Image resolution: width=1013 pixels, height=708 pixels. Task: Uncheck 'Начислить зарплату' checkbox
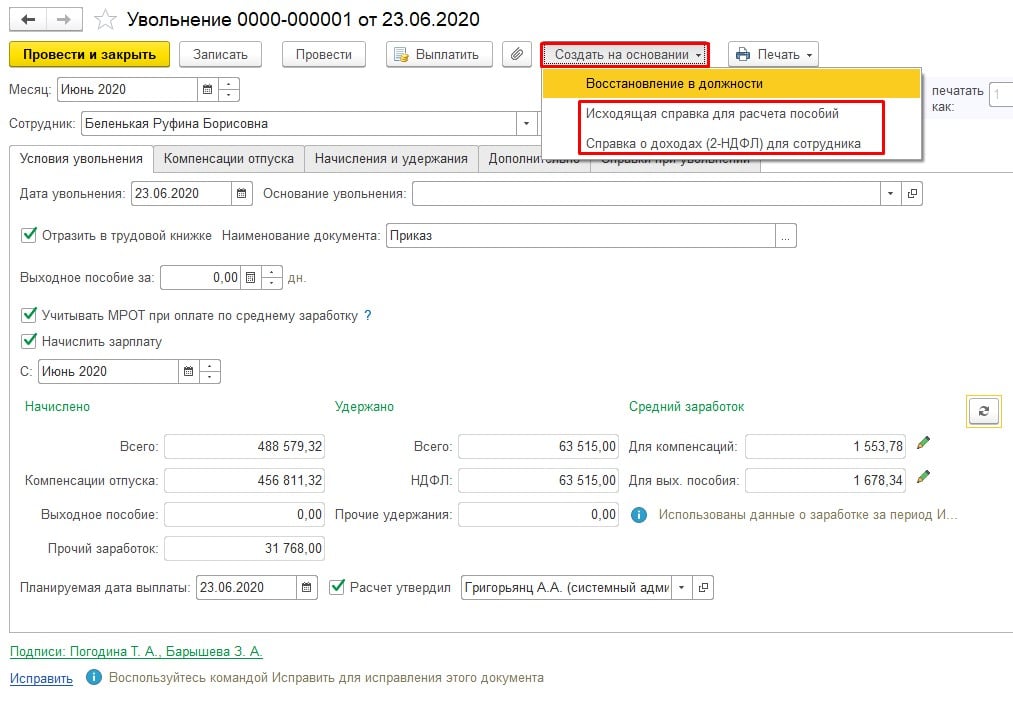pyautogui.click(x=28, y=341)
